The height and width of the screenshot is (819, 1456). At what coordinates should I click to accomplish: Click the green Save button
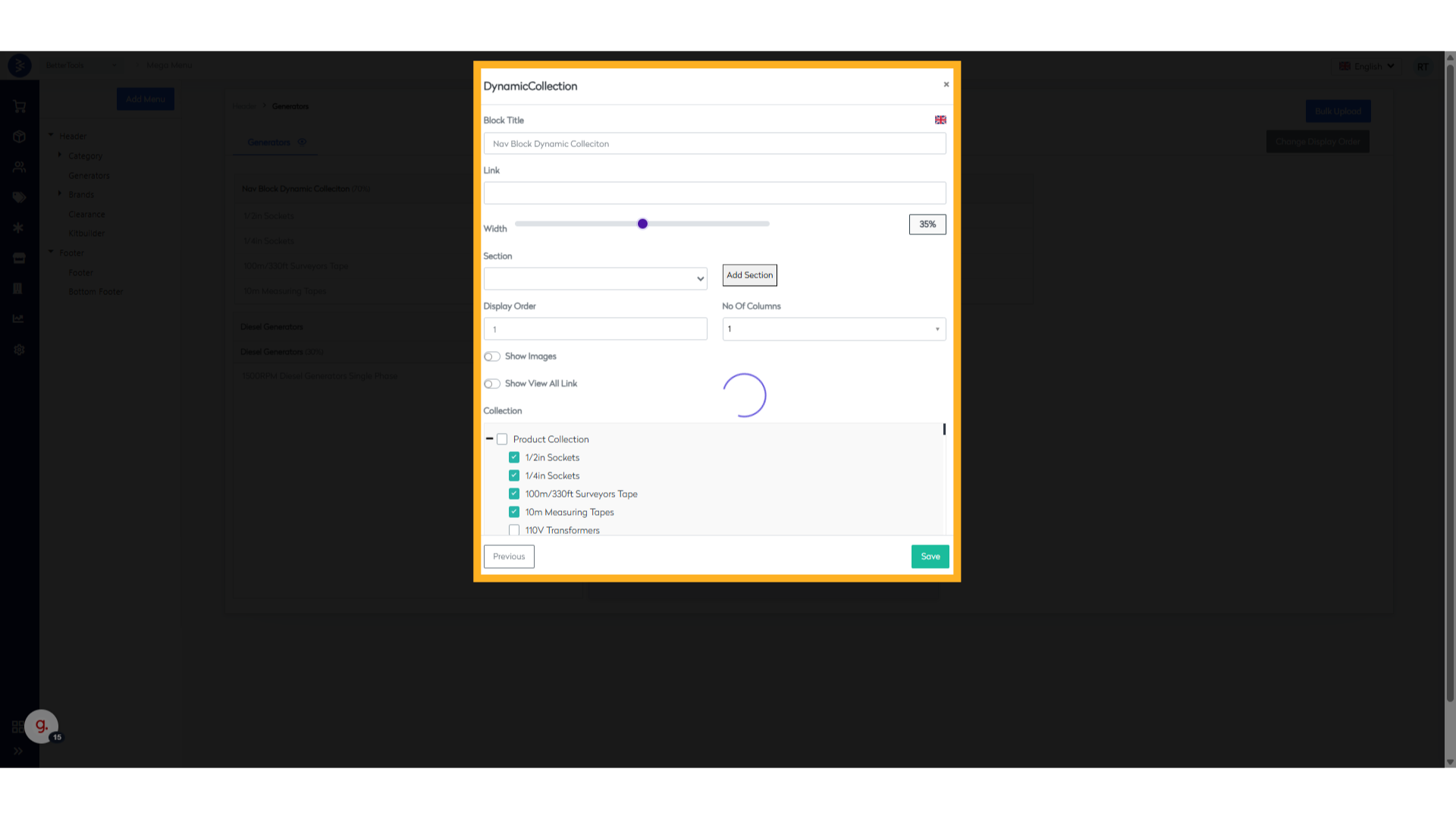(930, 557)
